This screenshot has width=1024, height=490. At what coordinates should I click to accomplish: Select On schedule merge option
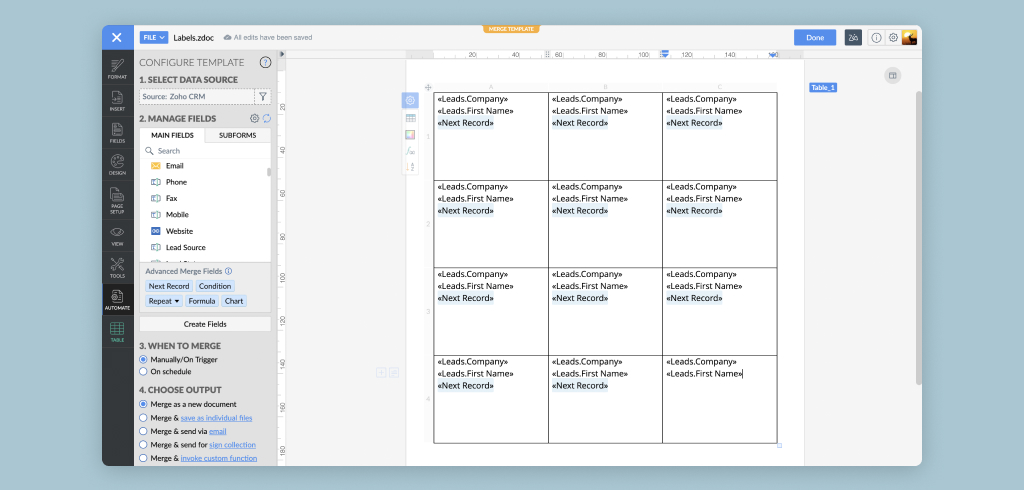coord(143,371)
